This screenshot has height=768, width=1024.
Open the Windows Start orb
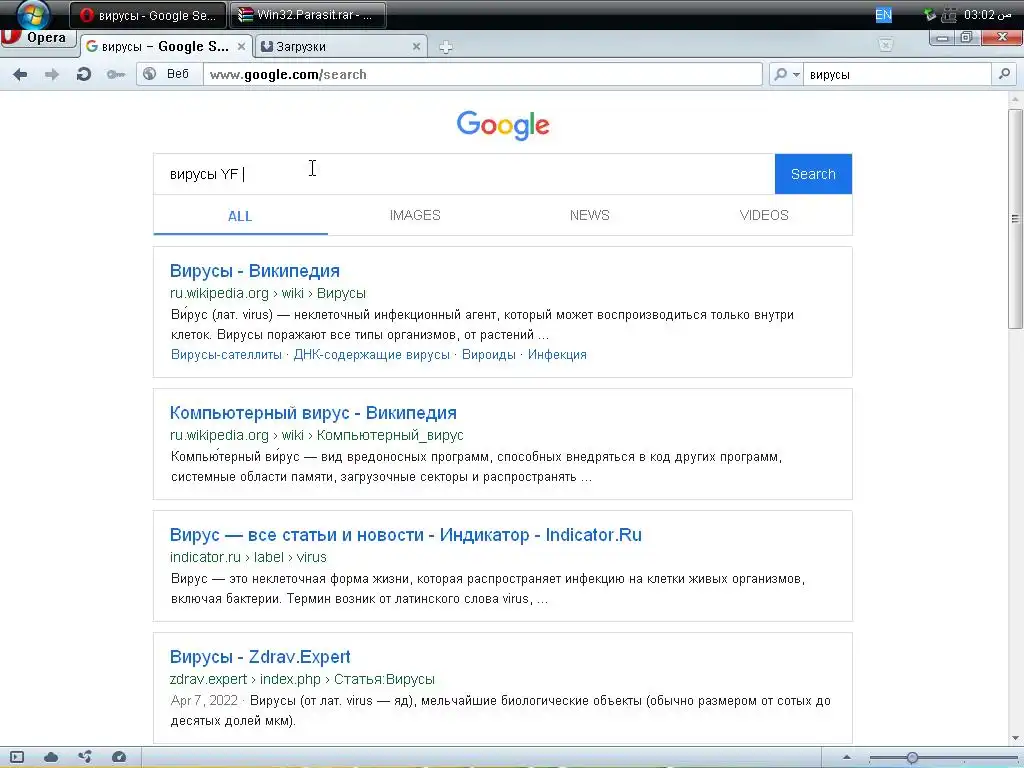click(33, 14)
